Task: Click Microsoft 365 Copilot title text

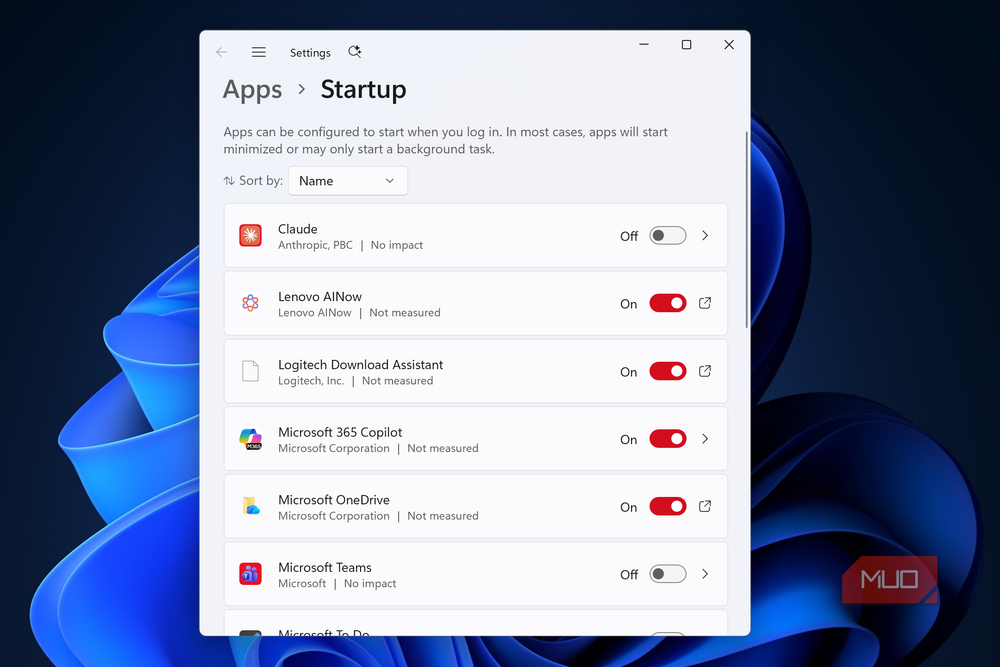Action: (340, 432)
